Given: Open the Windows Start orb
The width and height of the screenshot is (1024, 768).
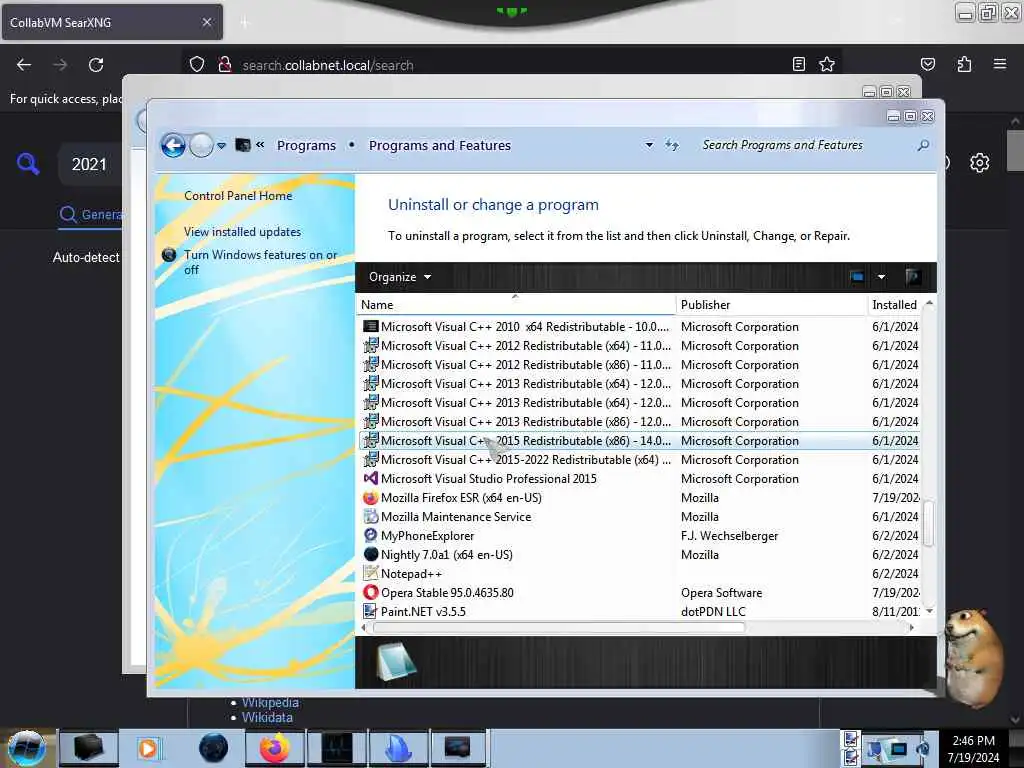Looking at the screenshot, I should (27, 748).
